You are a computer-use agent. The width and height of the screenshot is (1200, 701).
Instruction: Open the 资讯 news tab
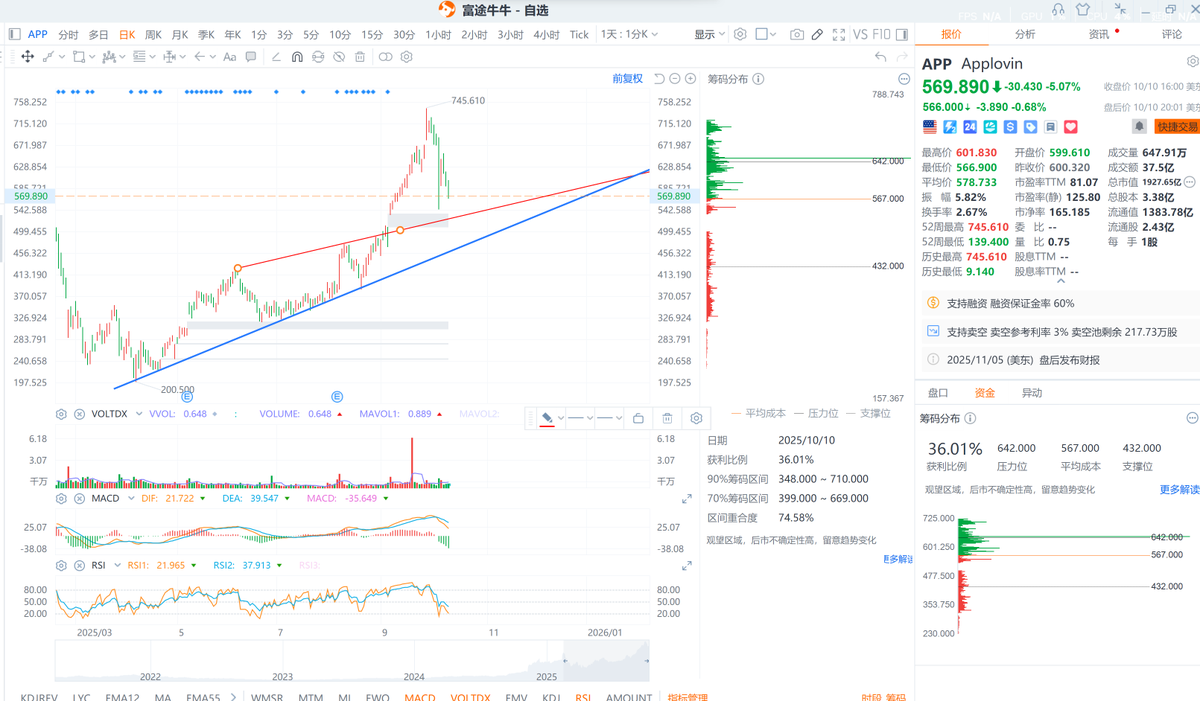pyautogui.click(x=1099, y=34)
